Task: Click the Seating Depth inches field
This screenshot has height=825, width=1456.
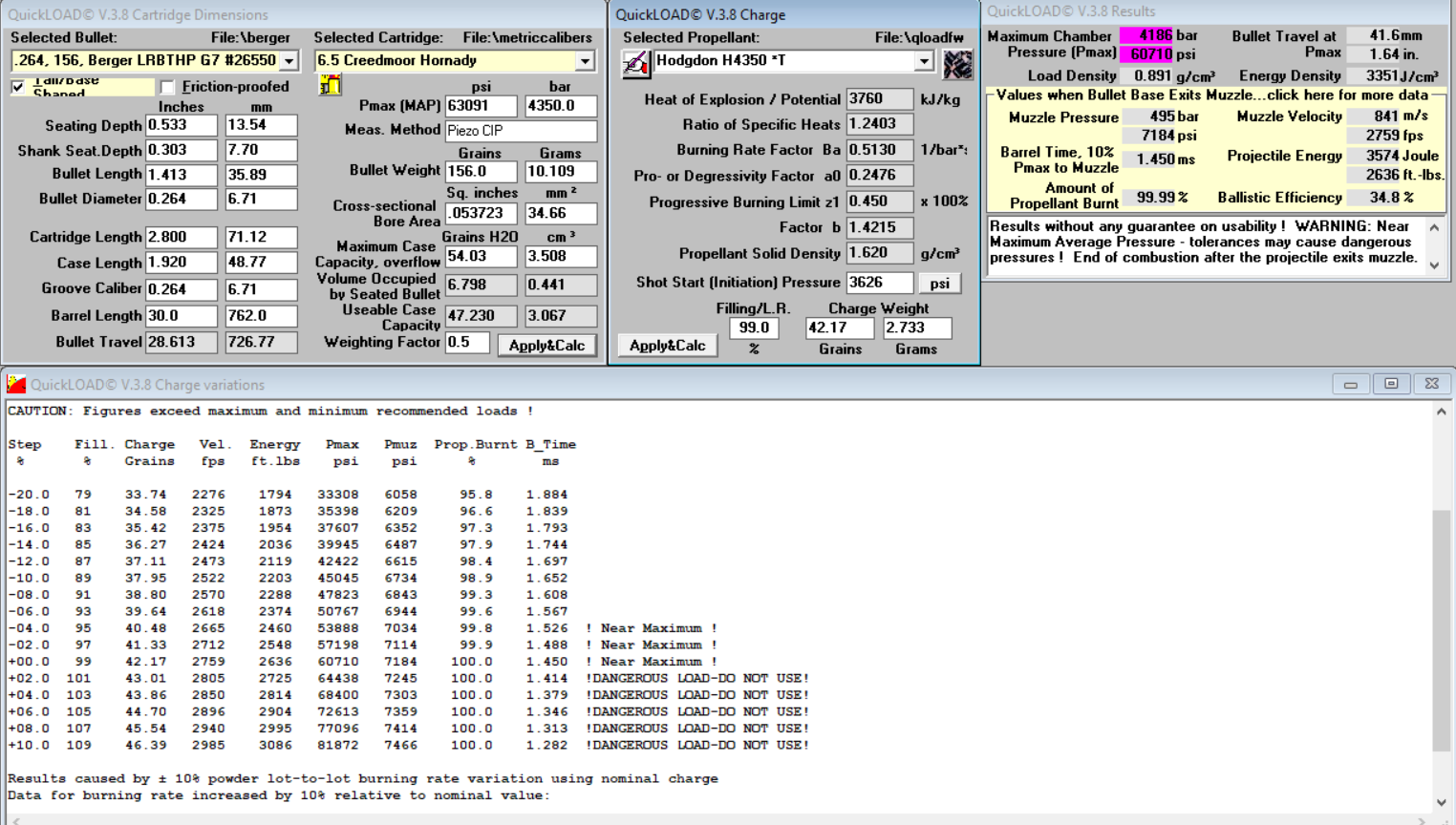Action: [x=182, y=125]
